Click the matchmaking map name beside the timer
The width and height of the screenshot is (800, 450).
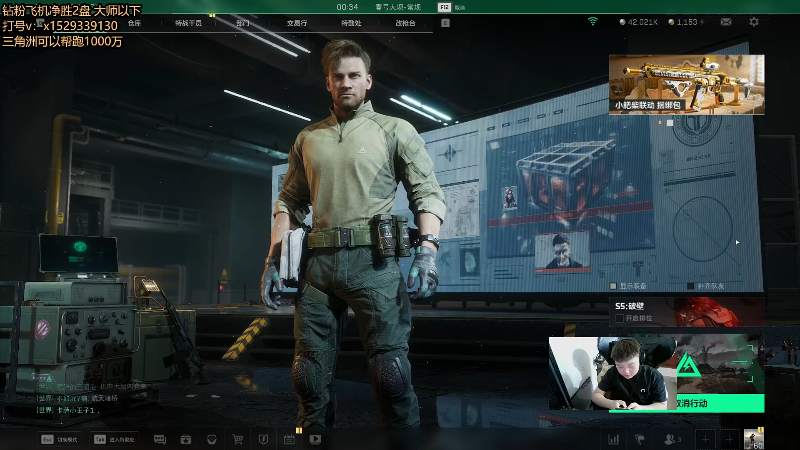coord(398,7)
